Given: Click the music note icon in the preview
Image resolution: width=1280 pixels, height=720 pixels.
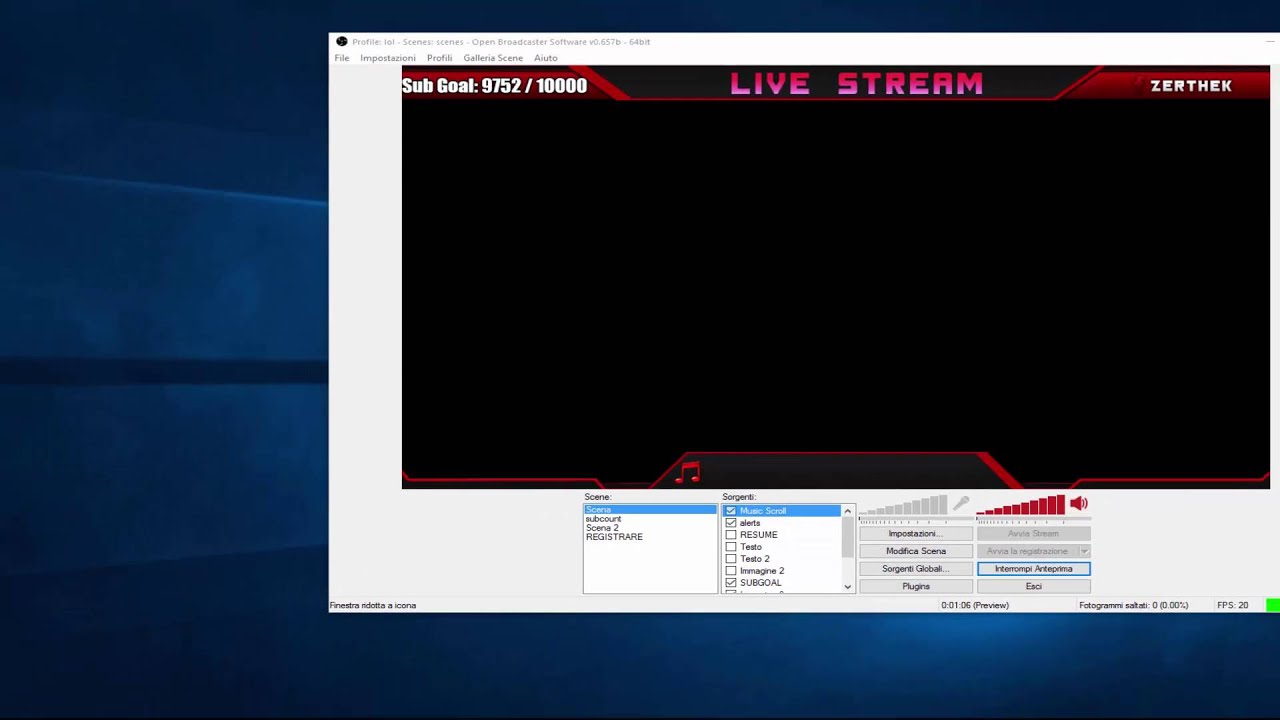Looking at the screenshot, I should click(x=688, y=471).
